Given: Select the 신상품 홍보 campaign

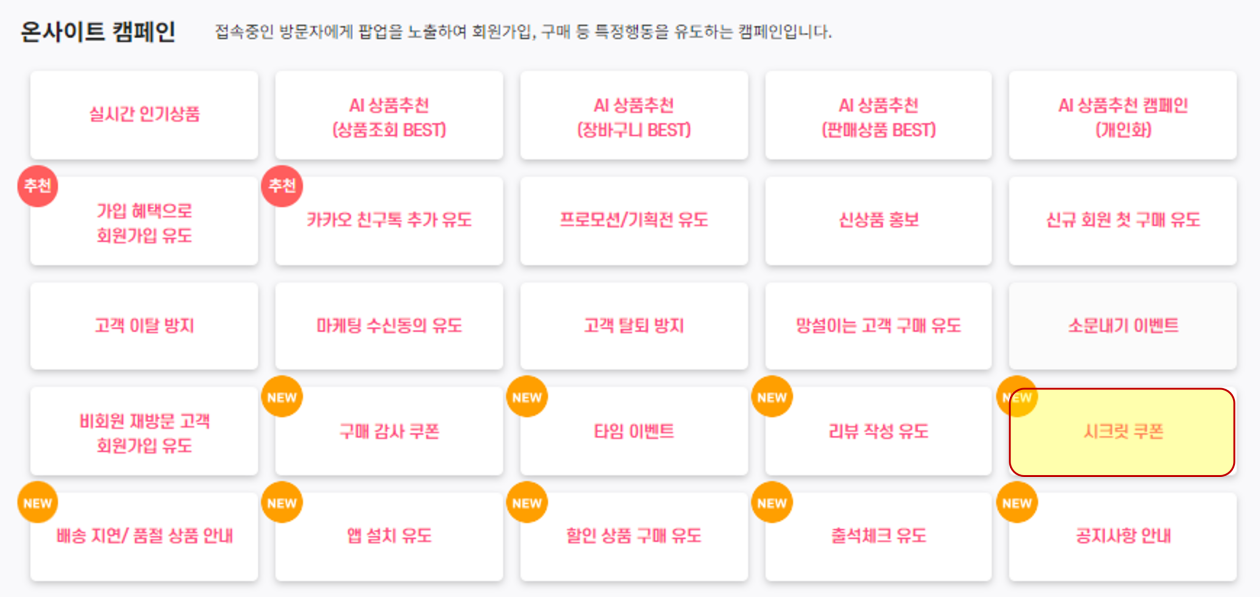Looking at the screenshot, I should [x=878, y=221].
